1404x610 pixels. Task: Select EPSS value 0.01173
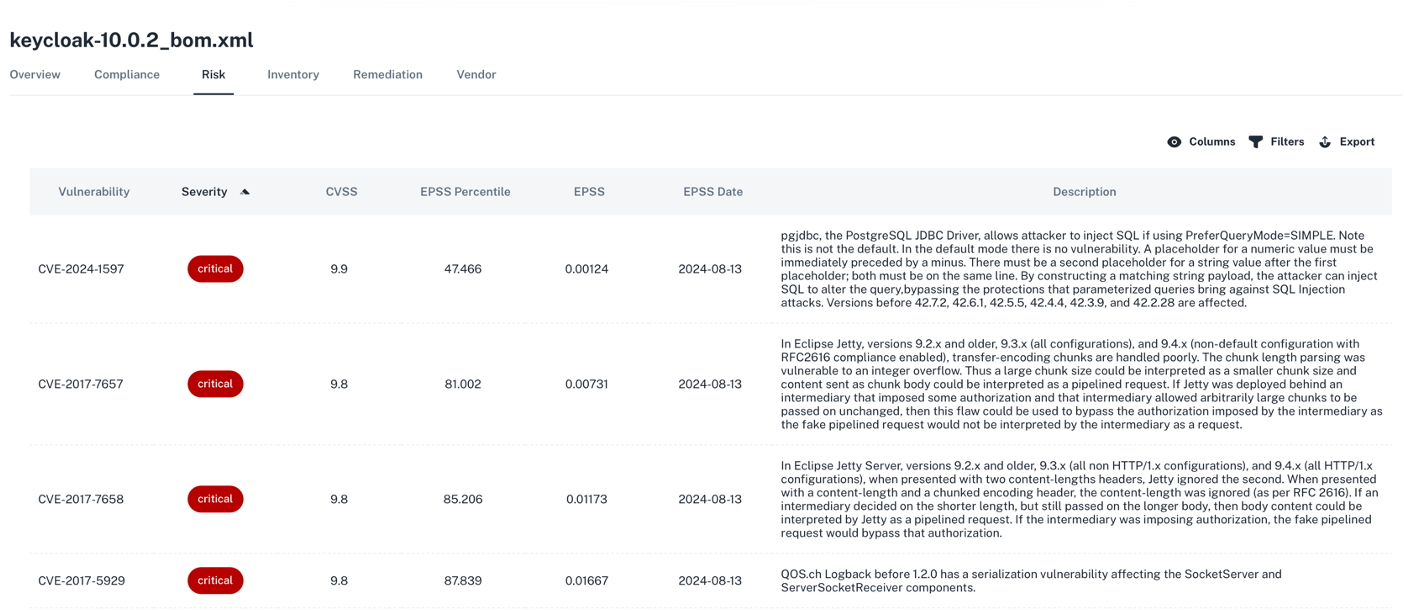[x=587, y=499]
